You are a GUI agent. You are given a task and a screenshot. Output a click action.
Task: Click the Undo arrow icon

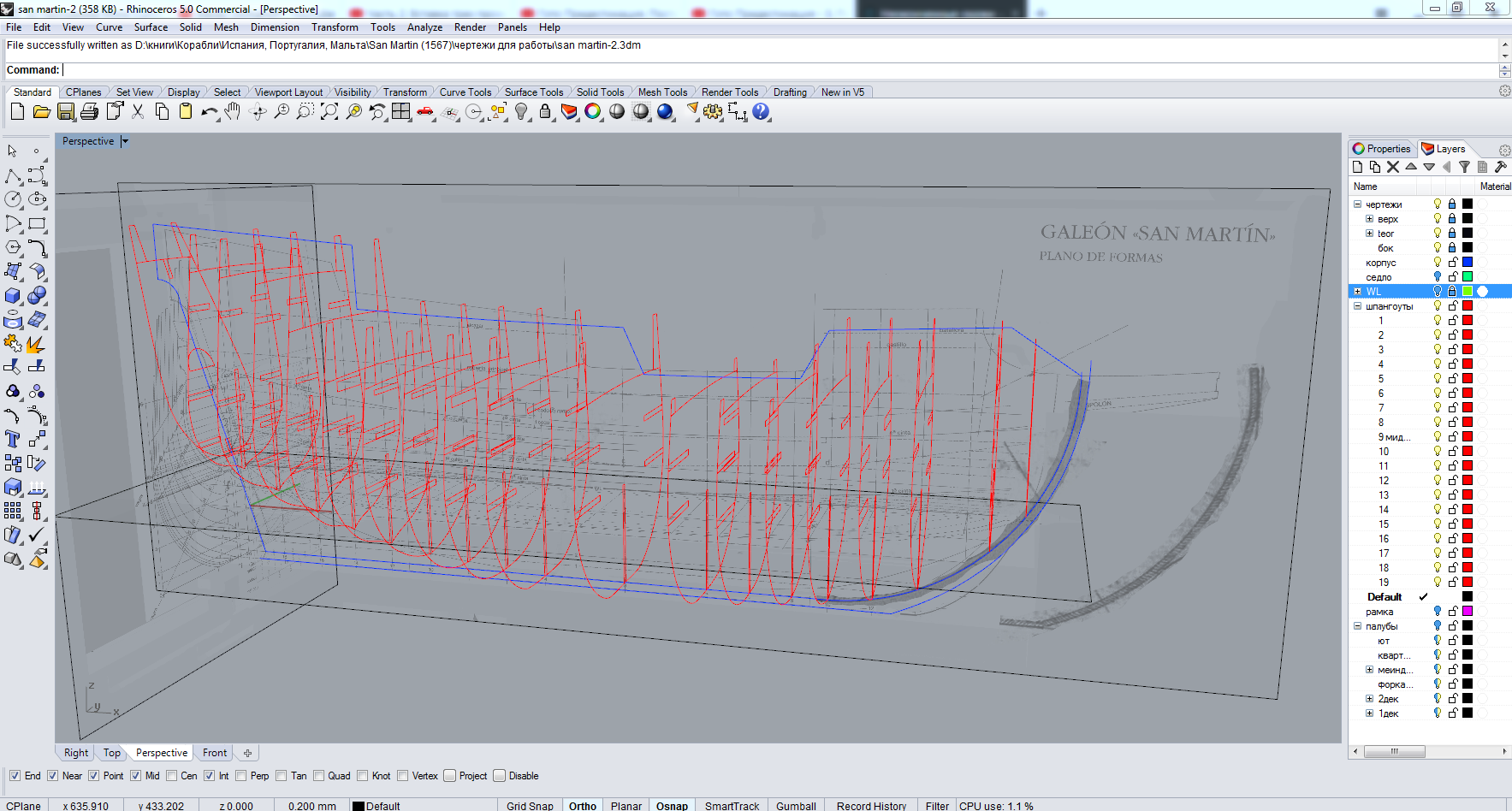coord(209,112)
